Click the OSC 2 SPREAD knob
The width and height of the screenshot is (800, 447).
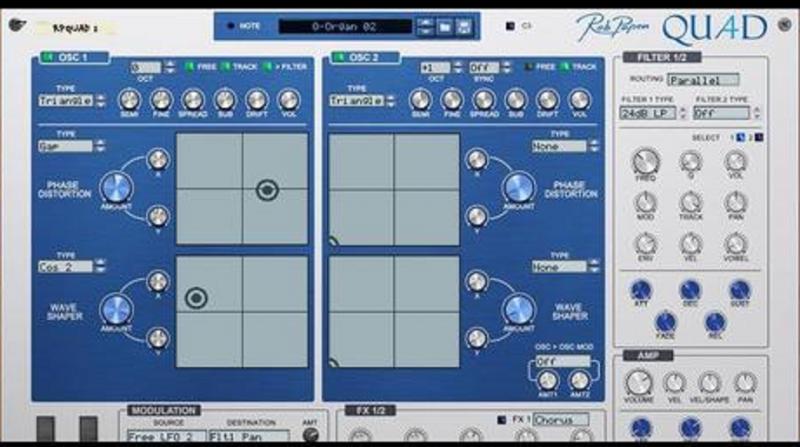[x=484, y=100]
